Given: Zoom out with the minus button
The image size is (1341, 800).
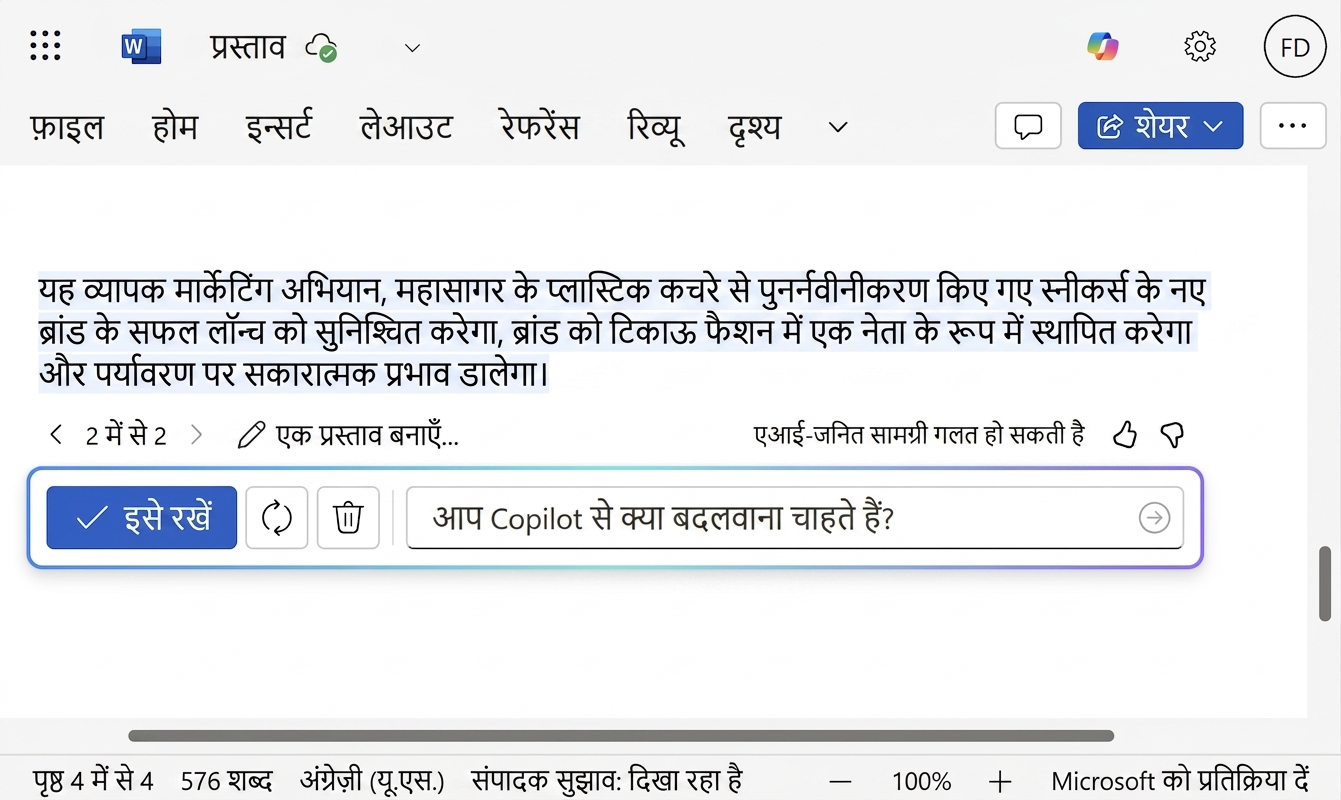Looking at the screenshot, I should click(841, 782).
